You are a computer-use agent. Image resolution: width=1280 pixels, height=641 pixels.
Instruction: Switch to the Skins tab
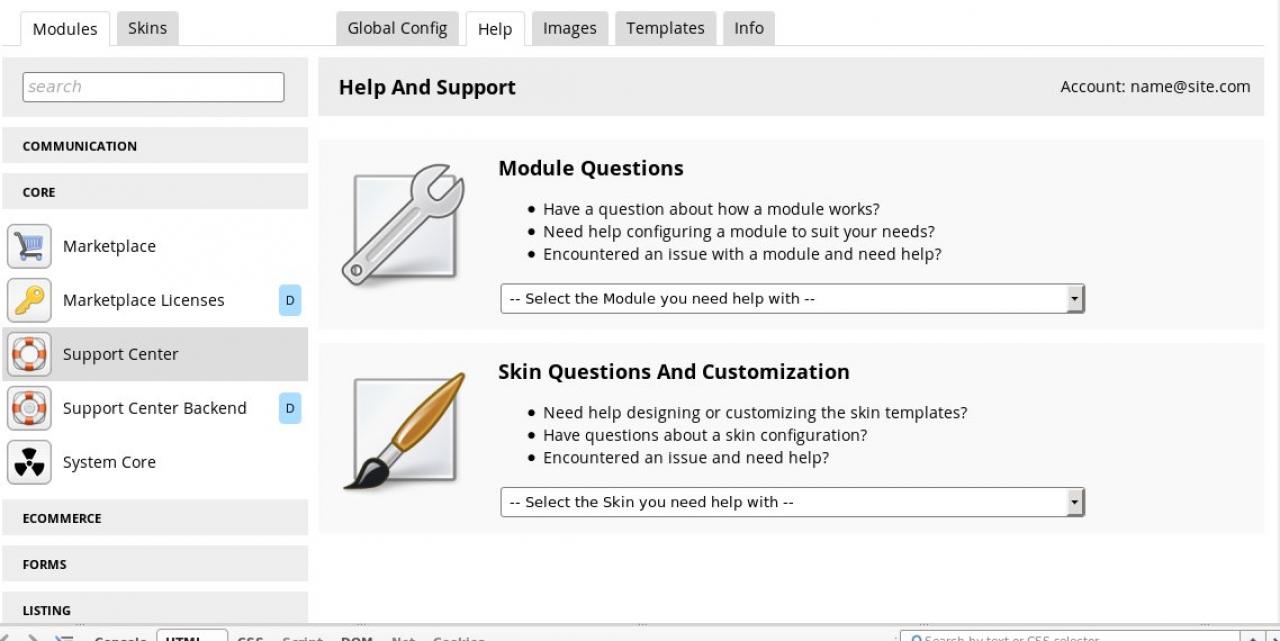147,28
